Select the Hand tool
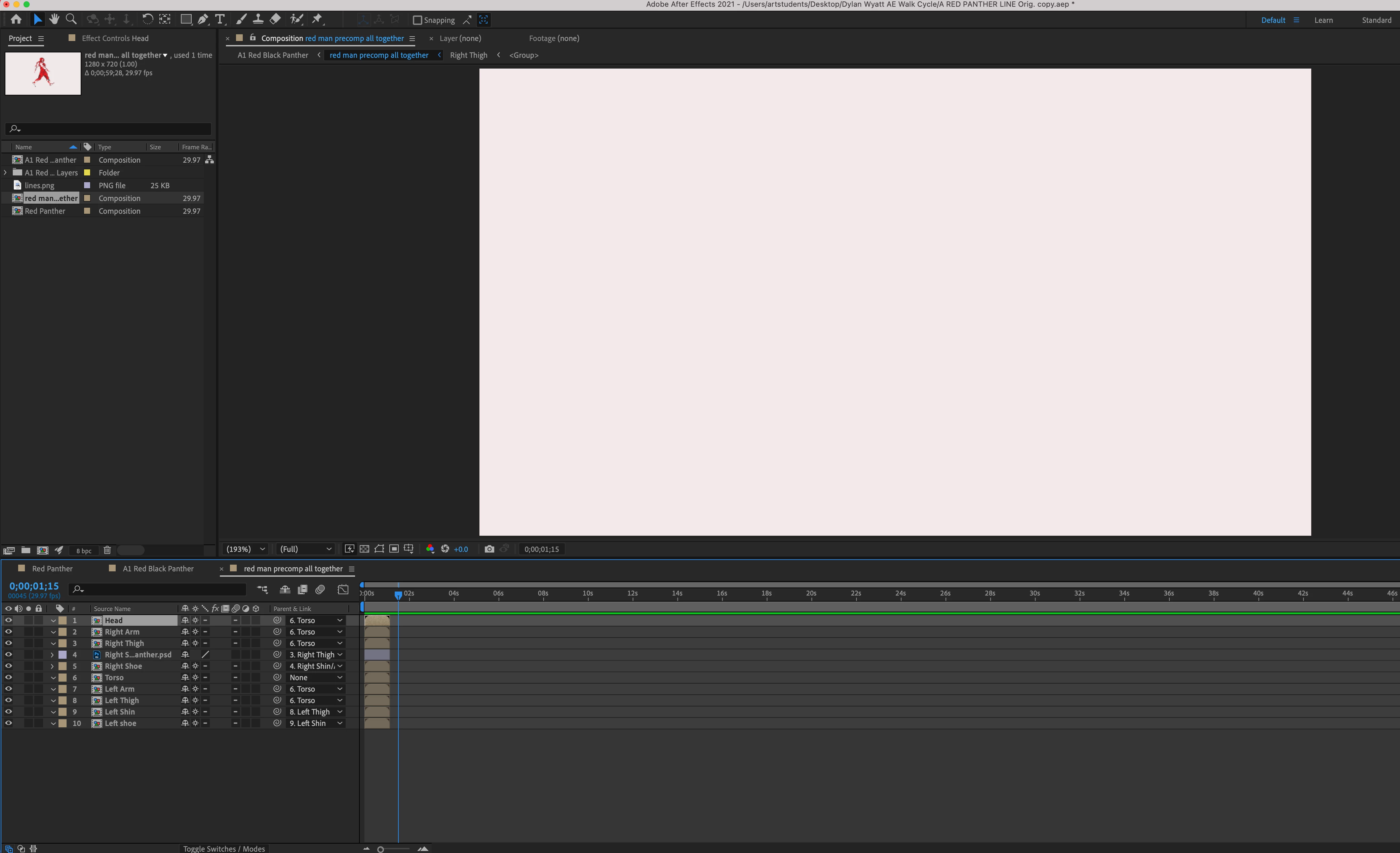This screenshot has width=1400, height=853. [54, 19]
